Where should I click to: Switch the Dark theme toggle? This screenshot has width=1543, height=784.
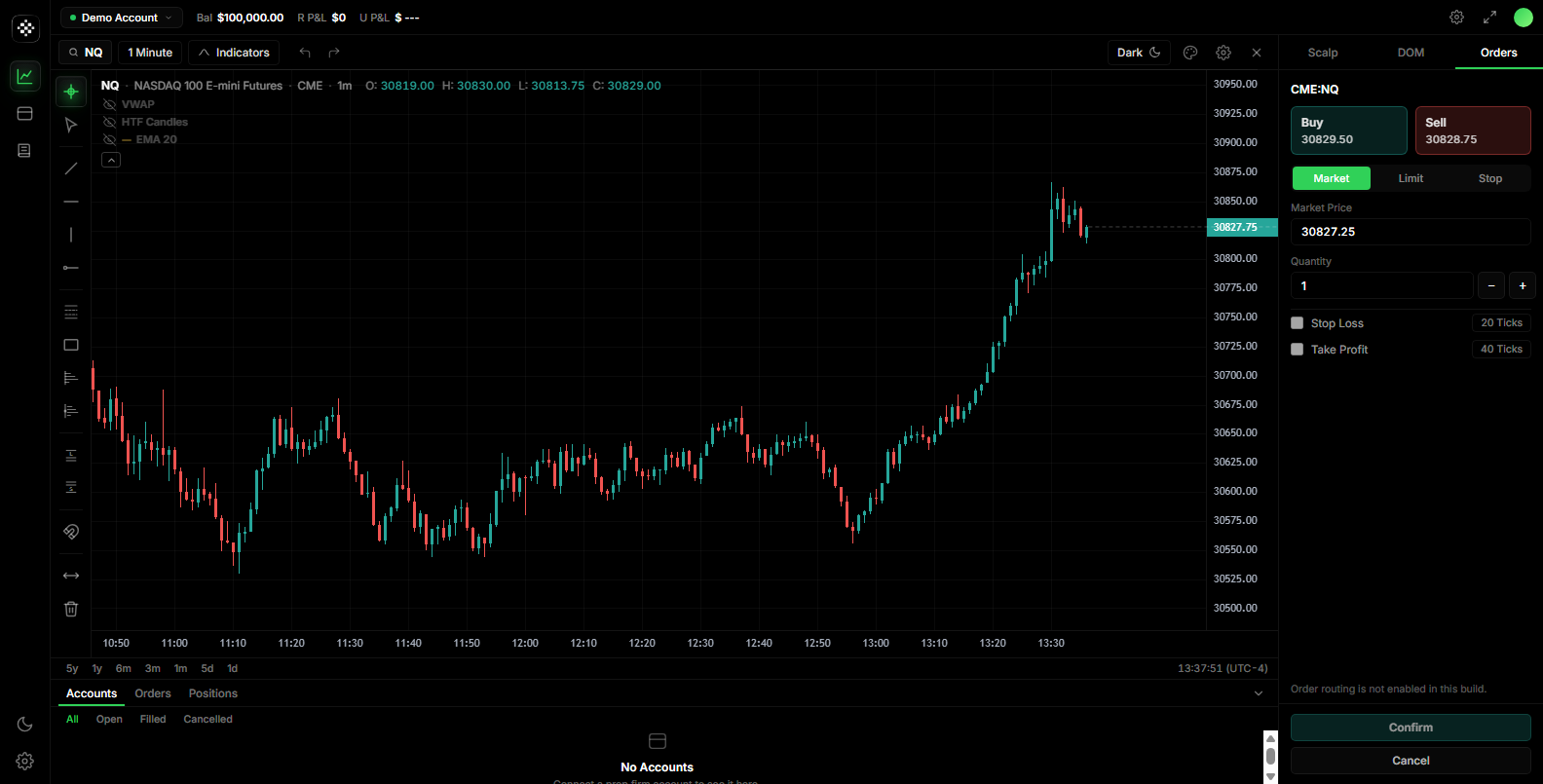click(1139, 53)
